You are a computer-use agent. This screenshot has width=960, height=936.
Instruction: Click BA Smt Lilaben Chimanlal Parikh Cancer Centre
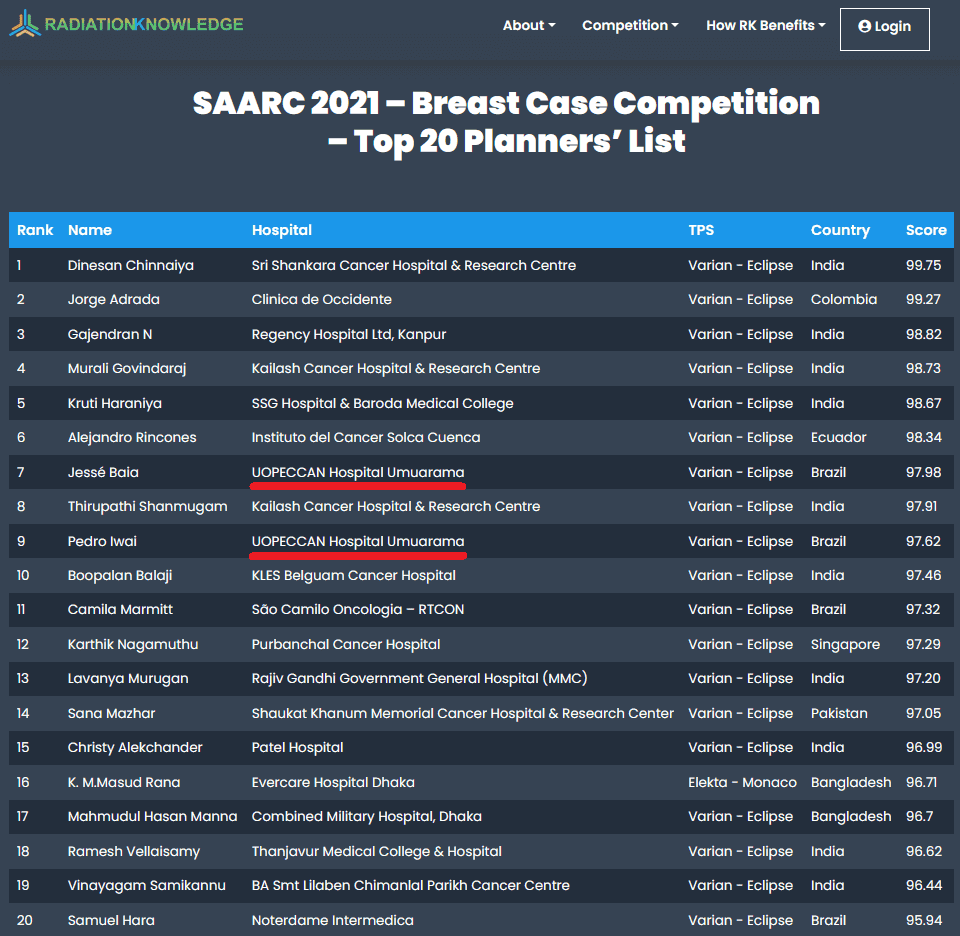410,886
